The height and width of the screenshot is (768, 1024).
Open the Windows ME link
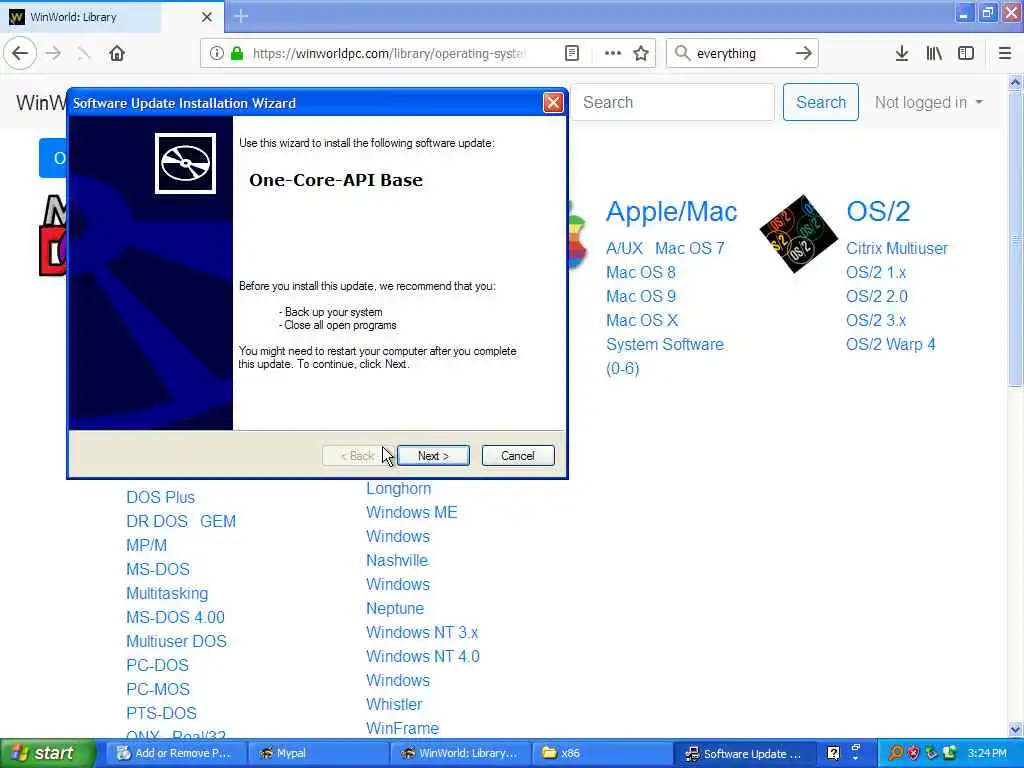coord(411,513)
